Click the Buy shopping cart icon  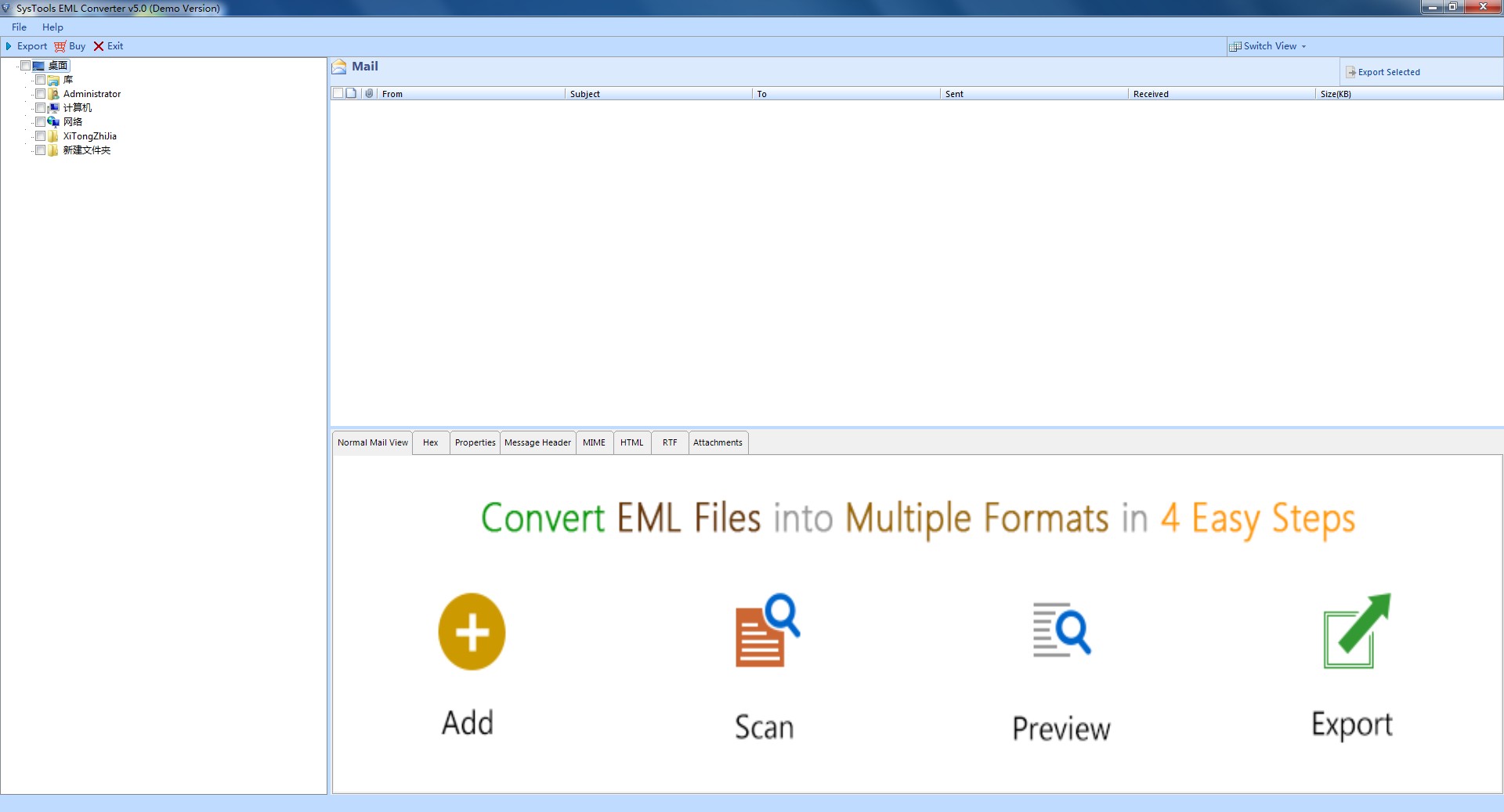click(60, 46)
